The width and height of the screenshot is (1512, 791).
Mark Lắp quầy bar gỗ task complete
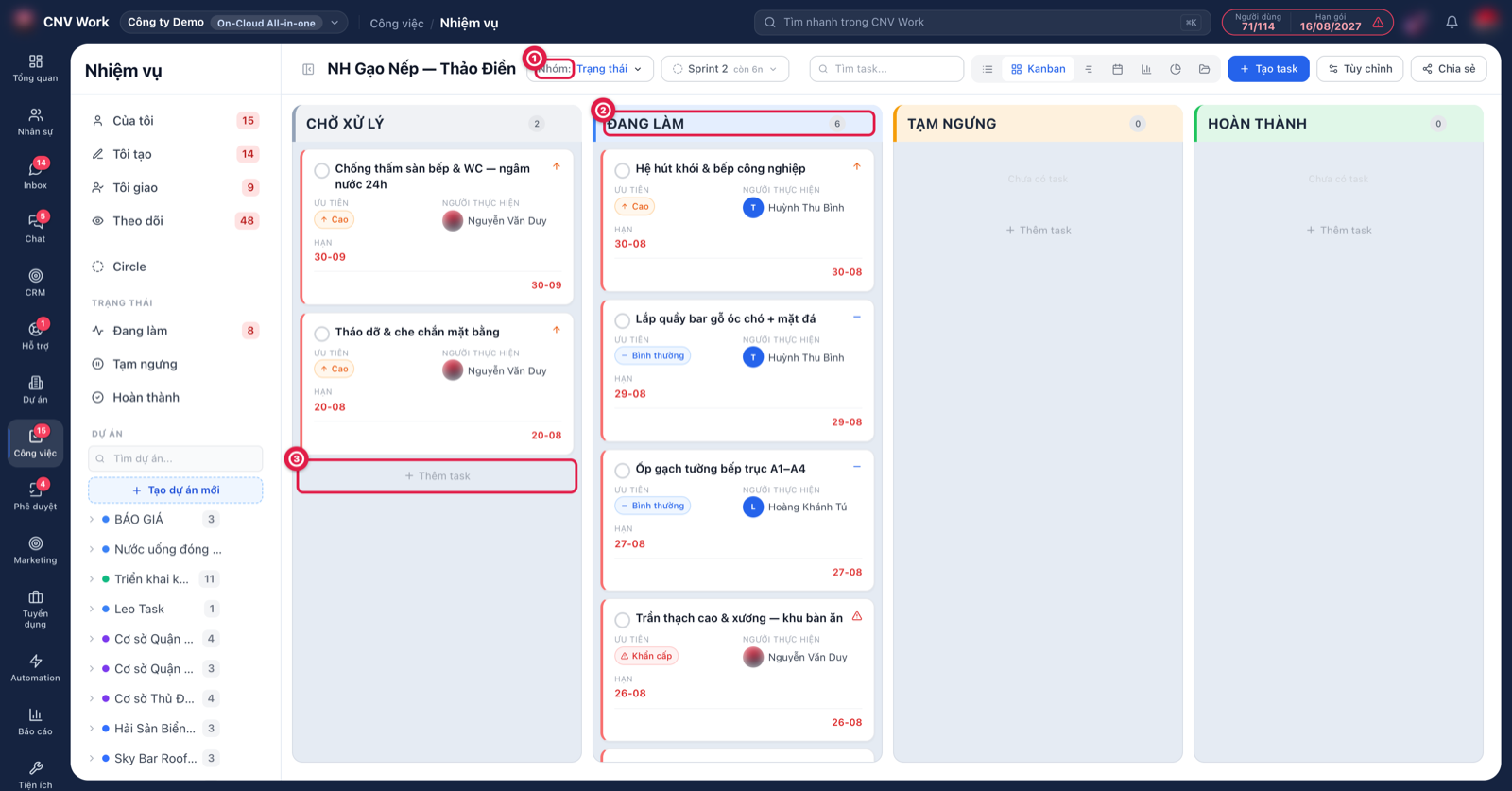coord(622,320)
